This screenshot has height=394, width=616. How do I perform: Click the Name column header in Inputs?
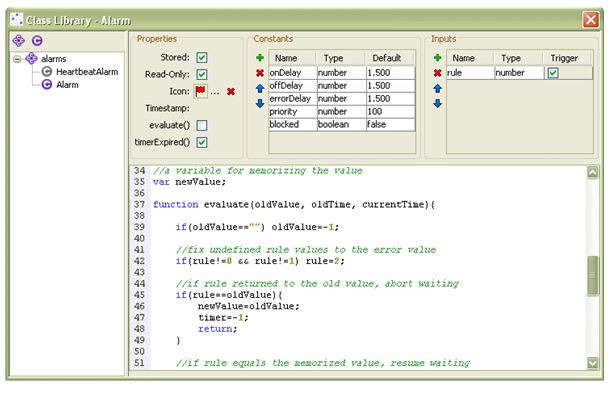(470, 58)
